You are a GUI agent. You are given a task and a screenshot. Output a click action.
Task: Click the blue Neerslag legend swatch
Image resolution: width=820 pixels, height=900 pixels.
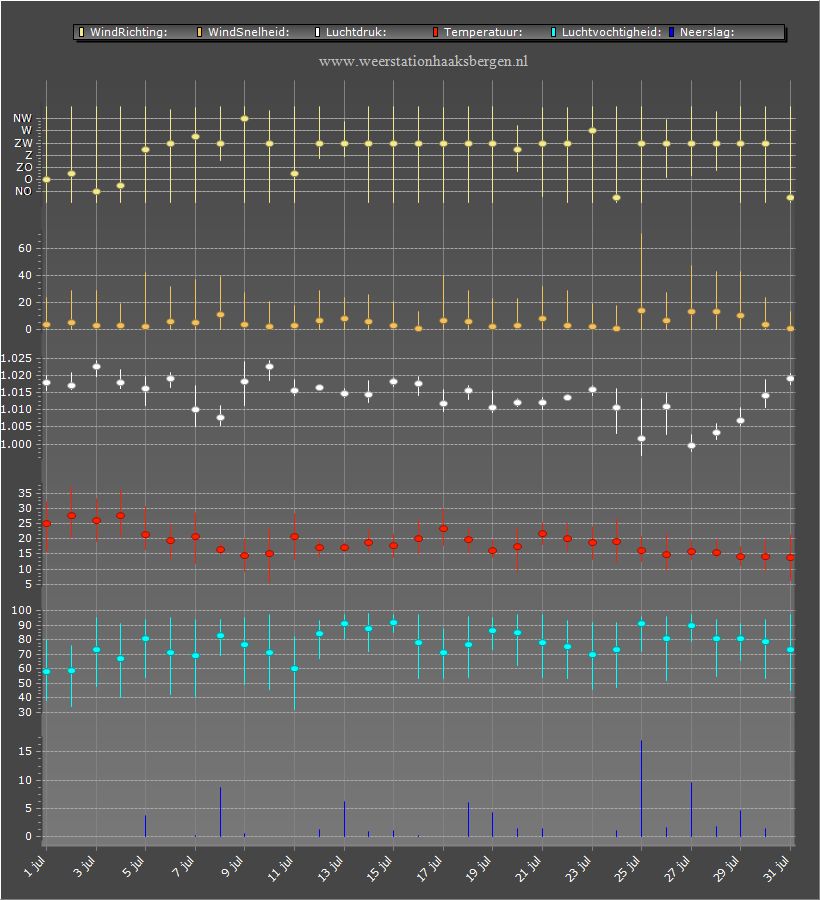click(x=671, y=32)
